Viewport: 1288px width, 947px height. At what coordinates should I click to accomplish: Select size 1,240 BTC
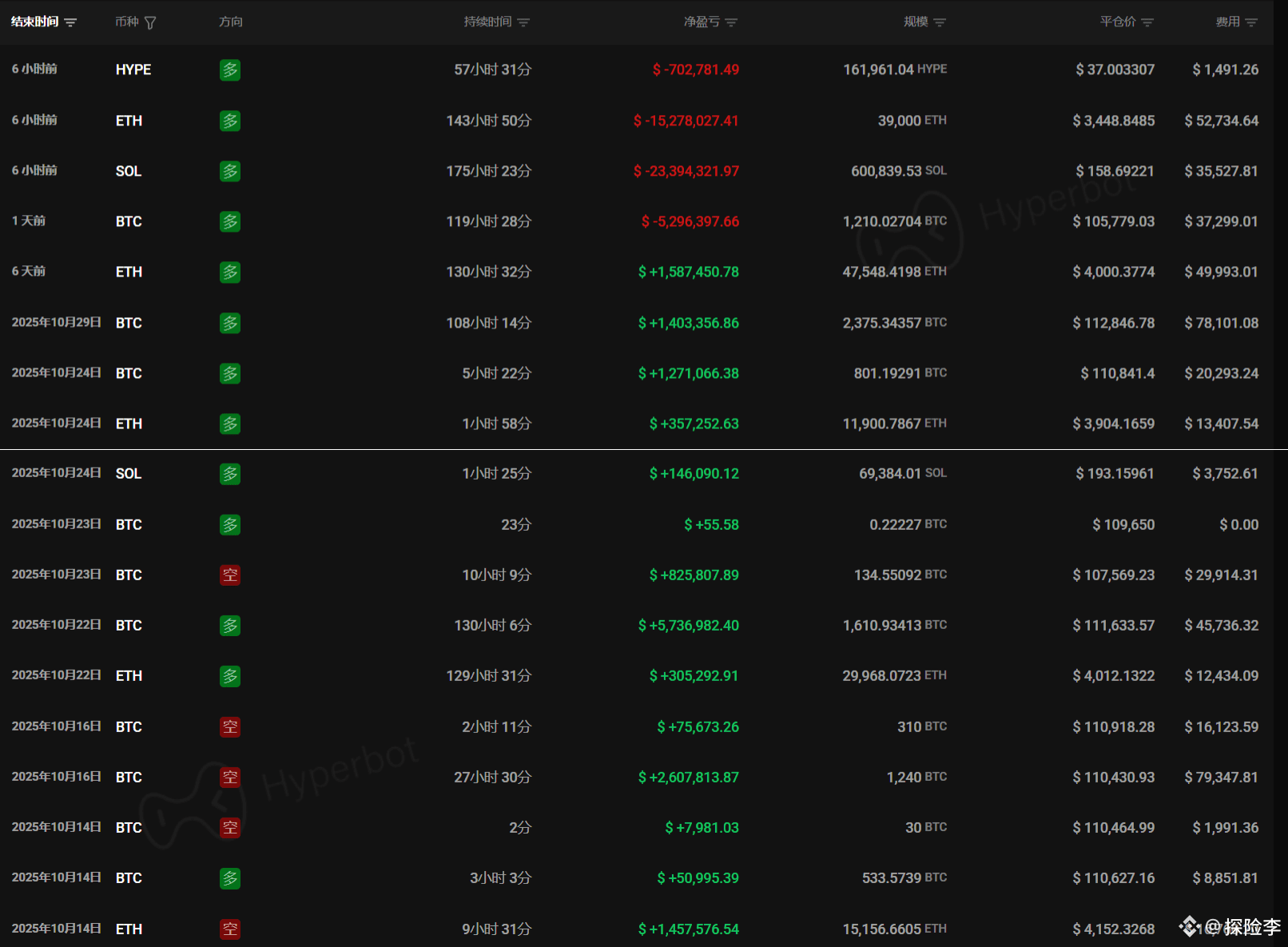916,777
